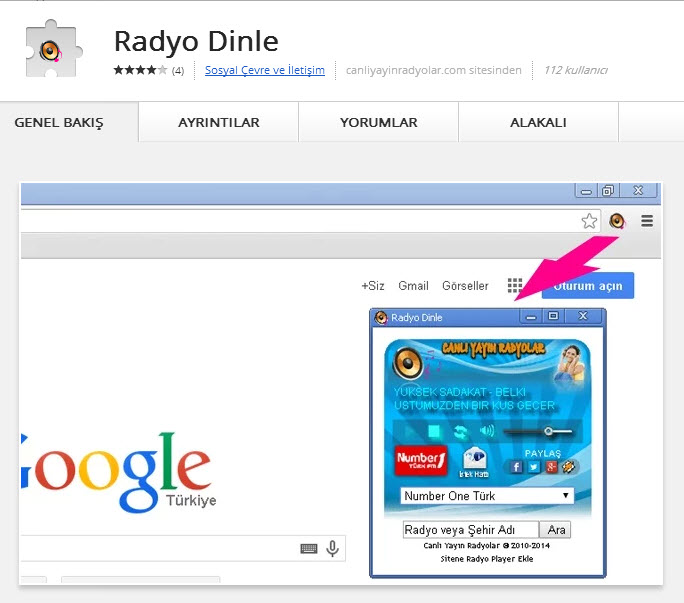
Task: Click the +Siz link on Google page
Action: [x=373, y=286]
